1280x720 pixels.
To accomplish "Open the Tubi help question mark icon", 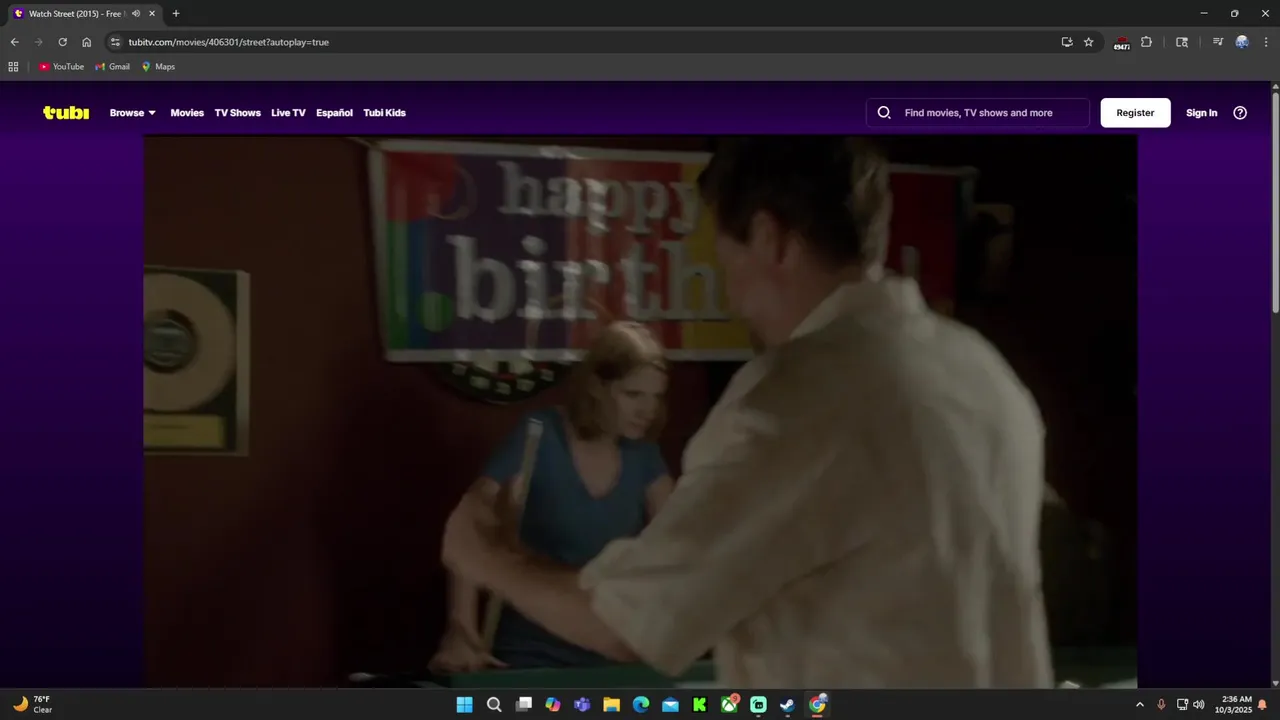I will click(1240, 113).
